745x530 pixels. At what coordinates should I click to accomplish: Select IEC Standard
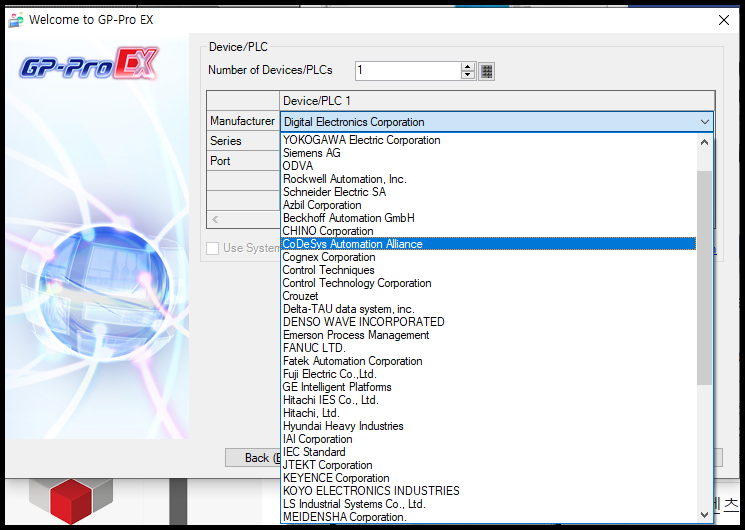click(488, 452)
